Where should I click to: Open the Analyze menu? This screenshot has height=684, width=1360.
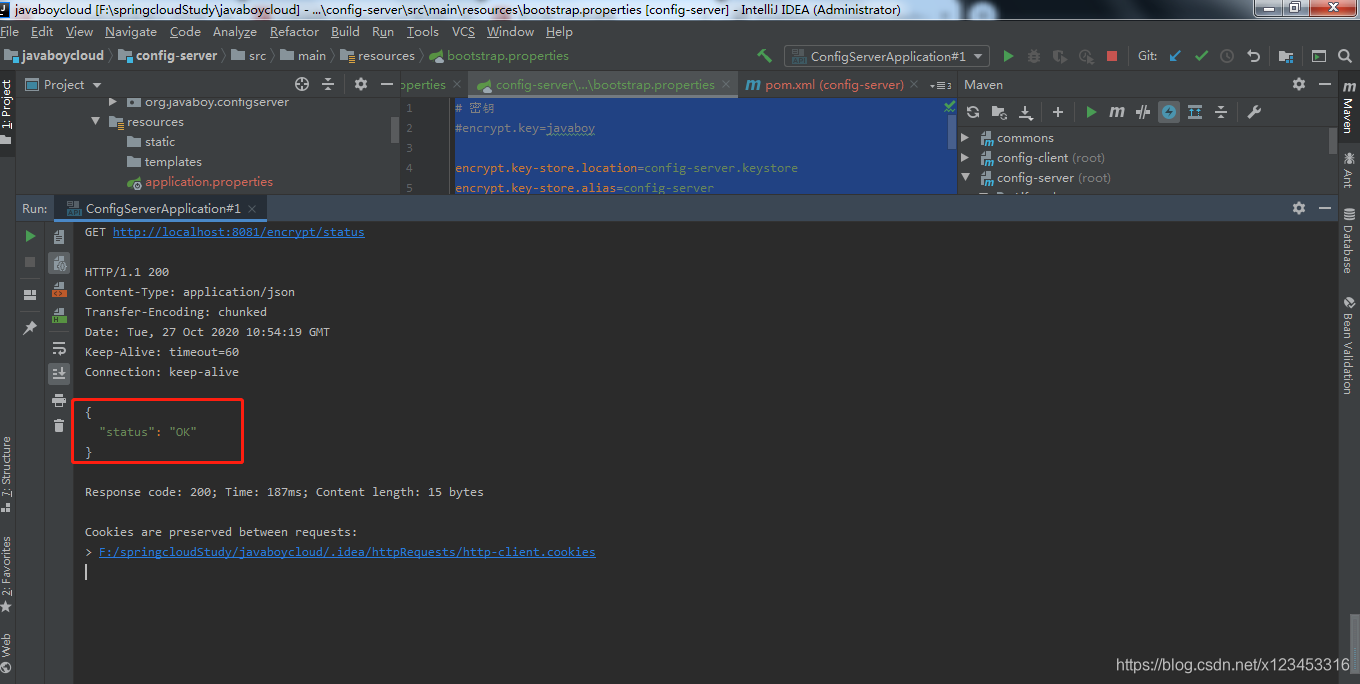[x=235, y=32]
